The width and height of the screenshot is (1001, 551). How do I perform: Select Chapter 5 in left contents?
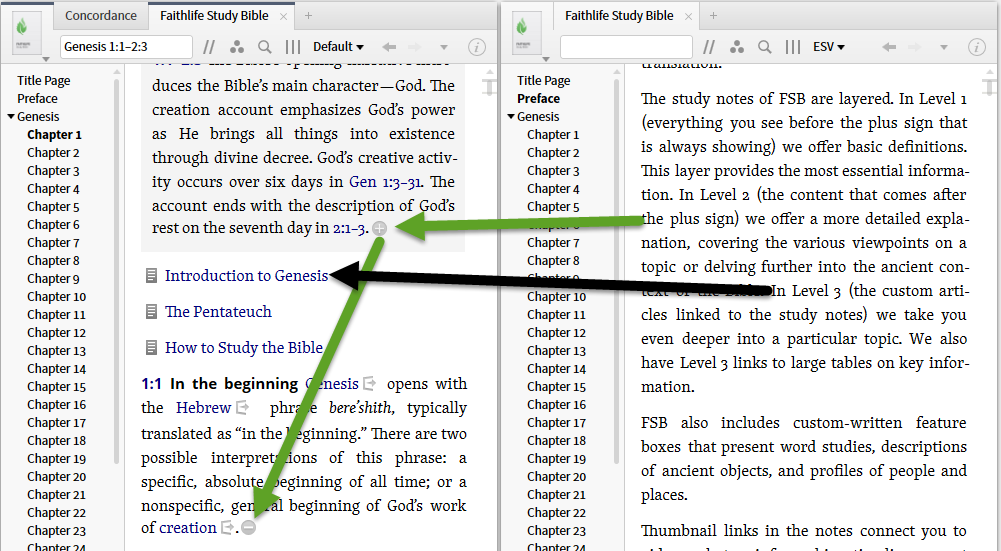tap(53, 207)
